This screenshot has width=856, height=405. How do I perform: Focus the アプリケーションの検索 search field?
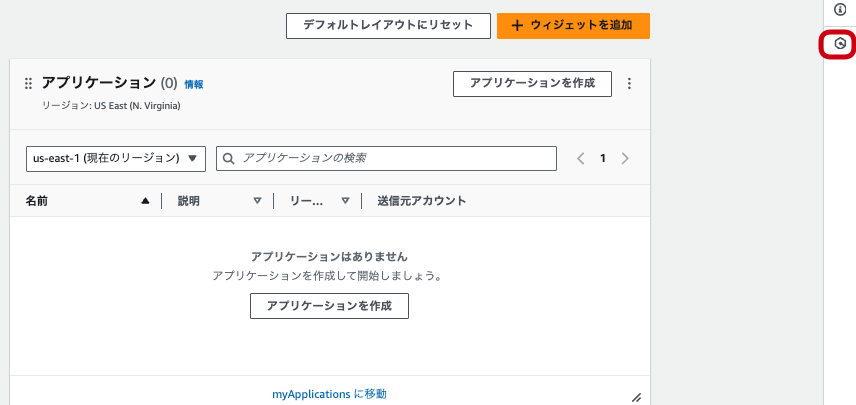coord(387,158)
